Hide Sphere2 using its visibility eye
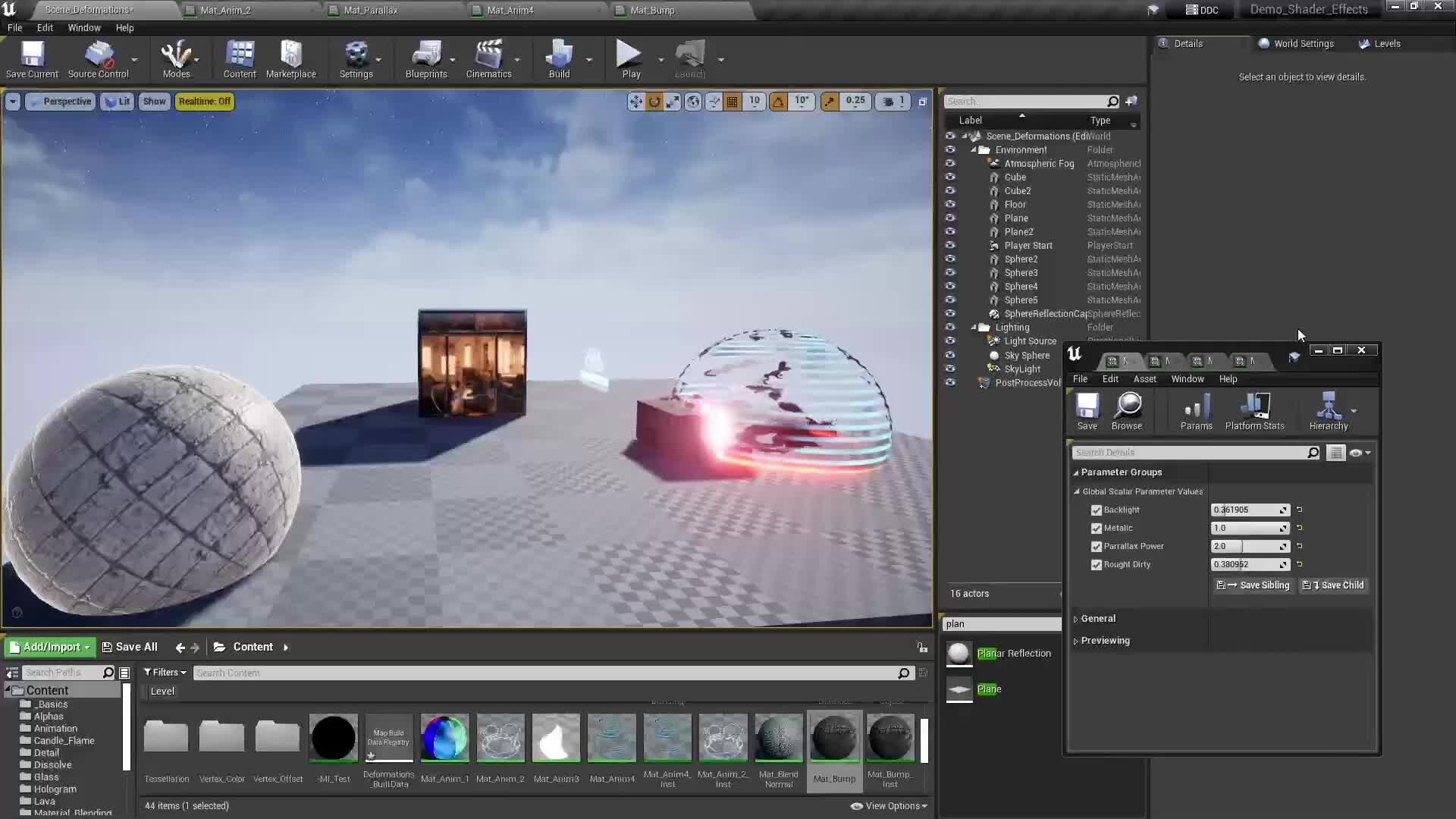 click(951, 259)
